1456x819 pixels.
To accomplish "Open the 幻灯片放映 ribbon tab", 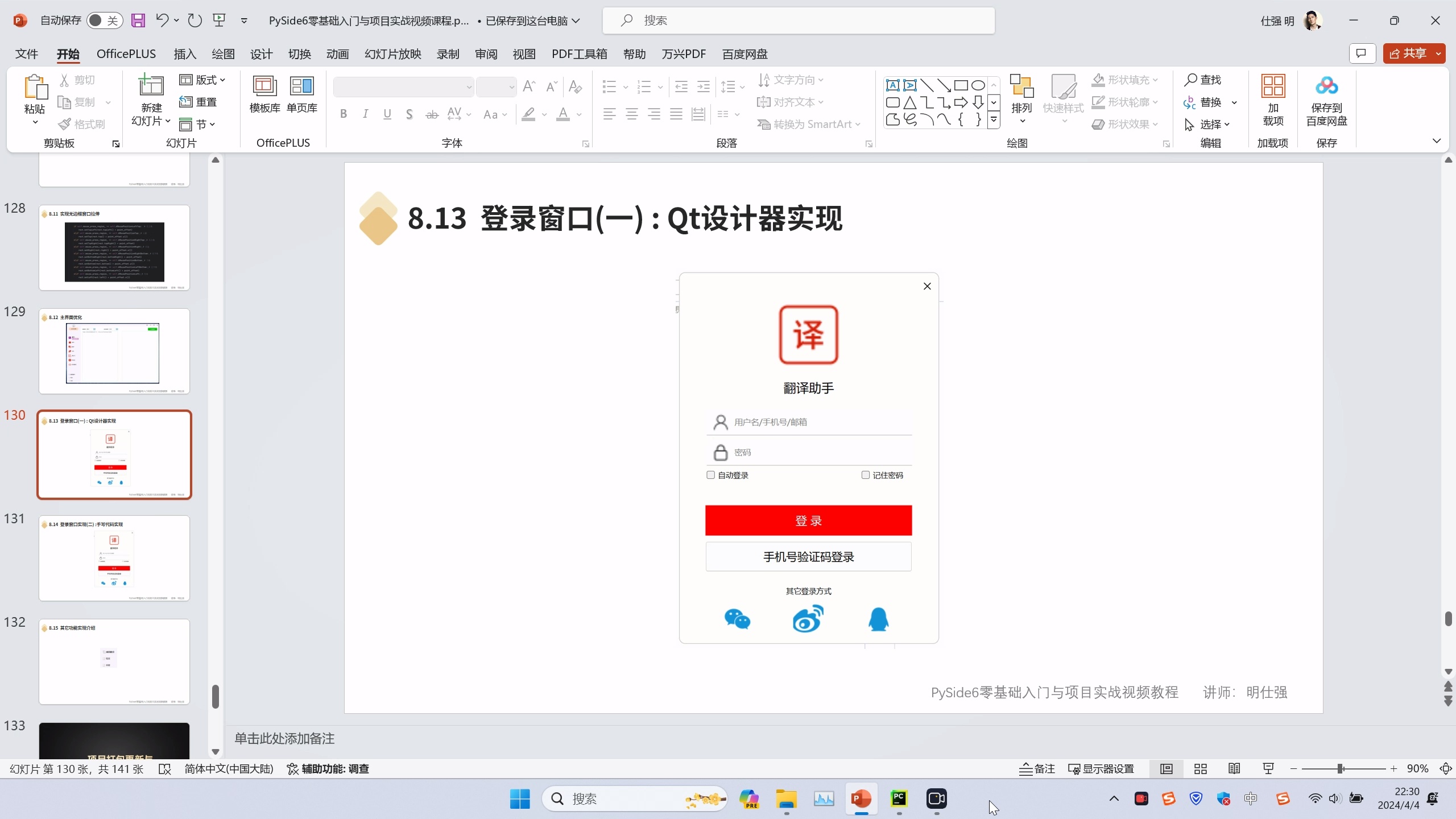I will [392, 54].
